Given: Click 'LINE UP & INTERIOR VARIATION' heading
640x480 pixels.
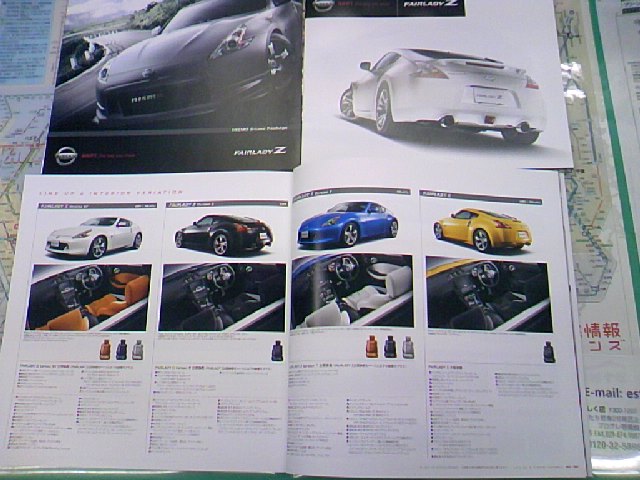Looking at the screenshot, I should 110,192.
